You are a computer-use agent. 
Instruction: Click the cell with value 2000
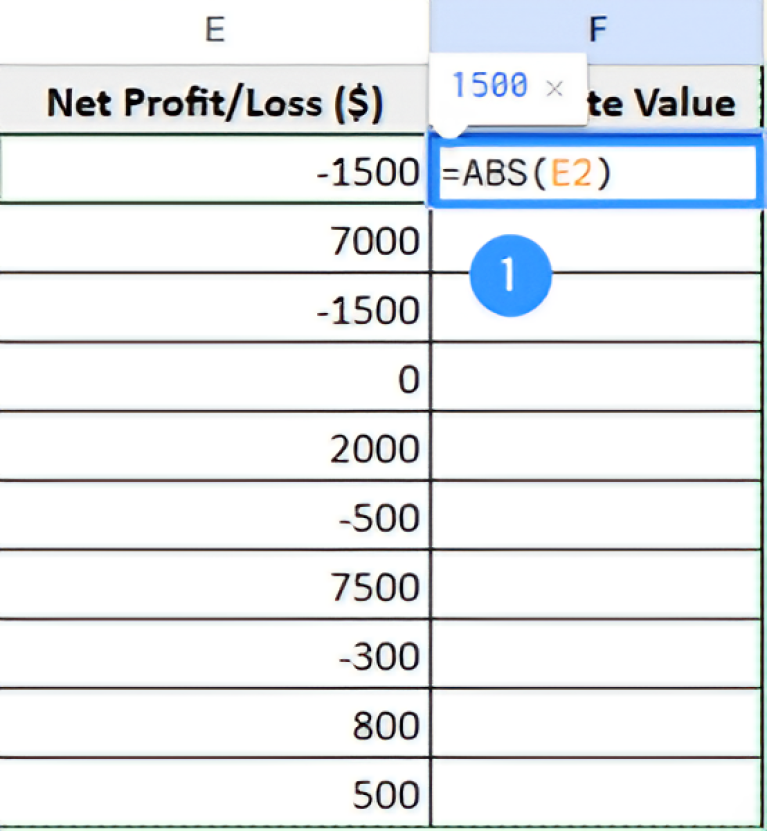(214, 448)
